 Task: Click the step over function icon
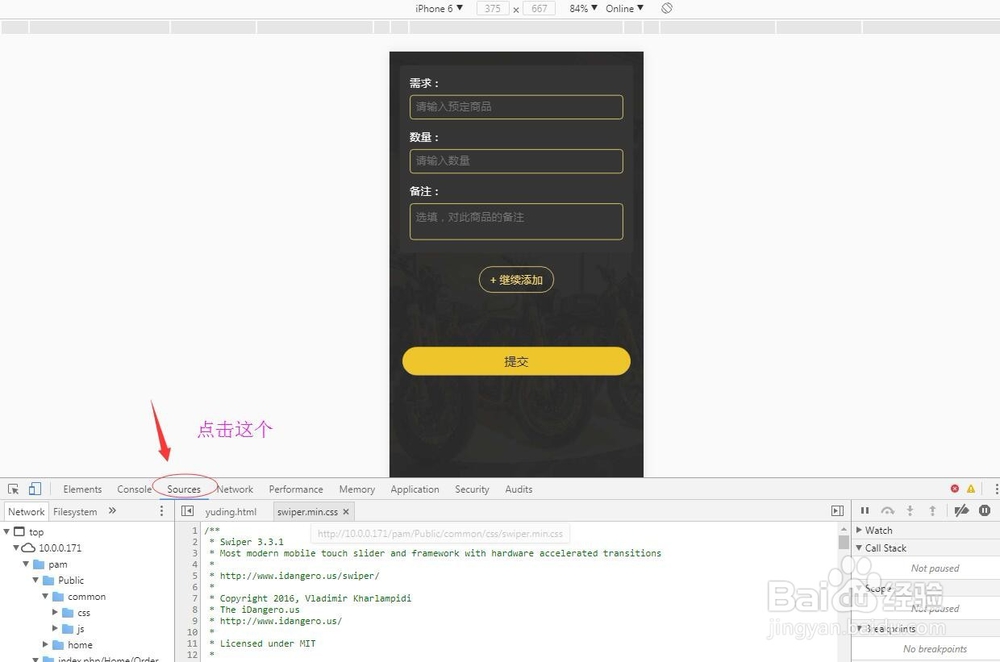pos(887,510)
